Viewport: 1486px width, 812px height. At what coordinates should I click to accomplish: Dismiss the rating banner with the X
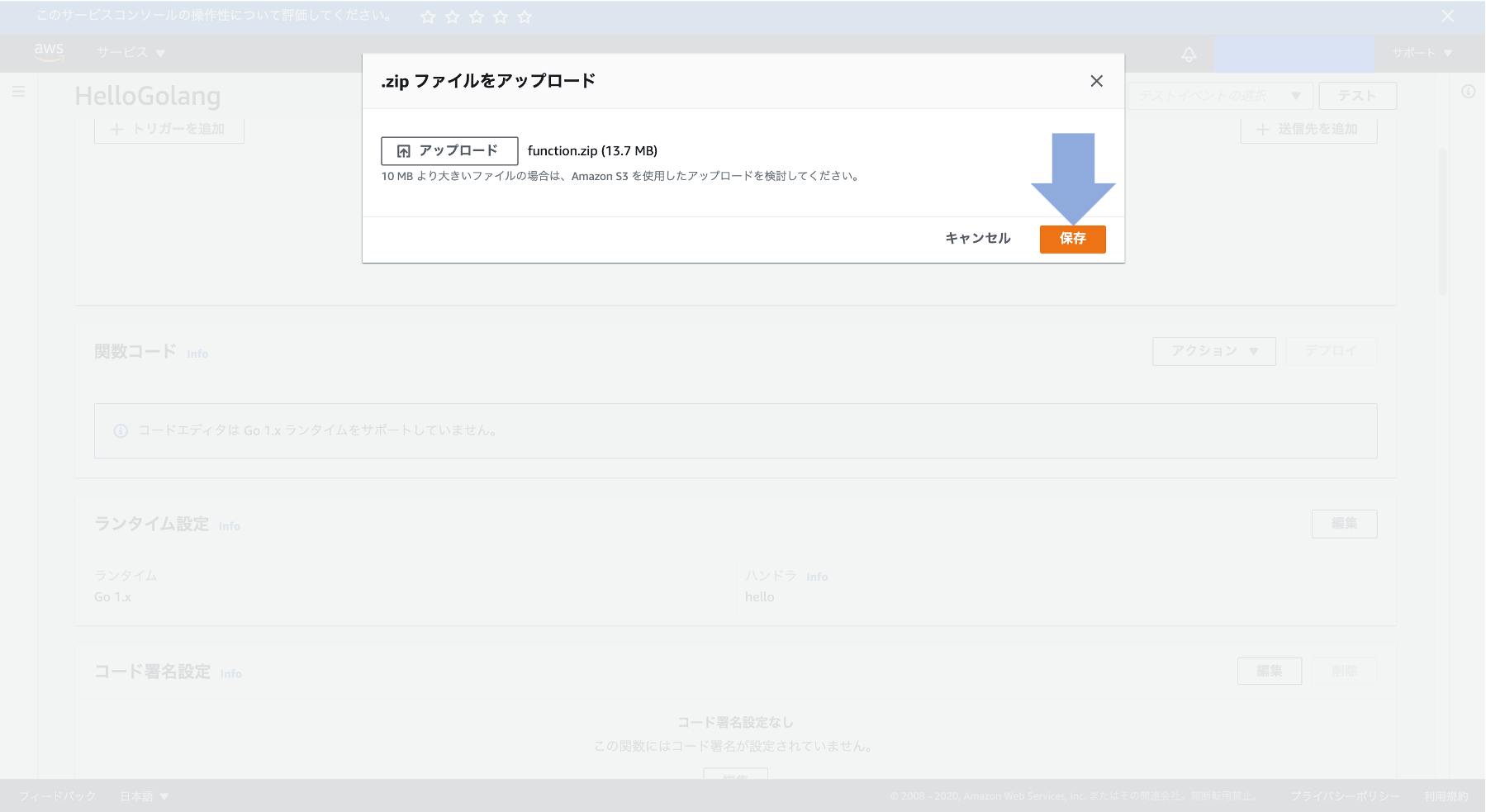coord(1448,16)
